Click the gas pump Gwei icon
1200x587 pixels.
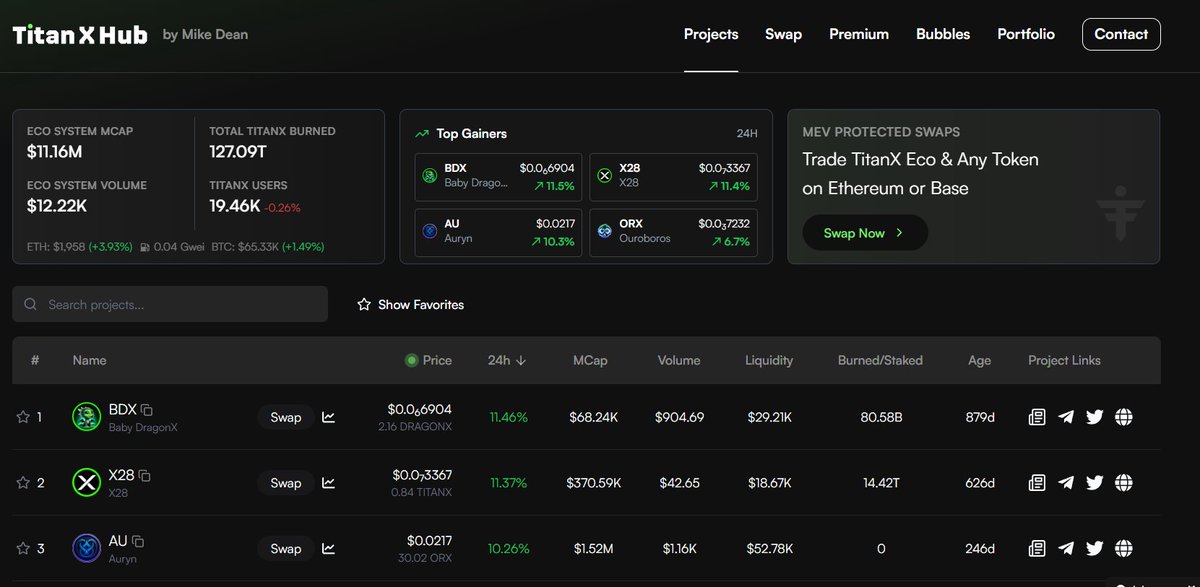point(146,246)
